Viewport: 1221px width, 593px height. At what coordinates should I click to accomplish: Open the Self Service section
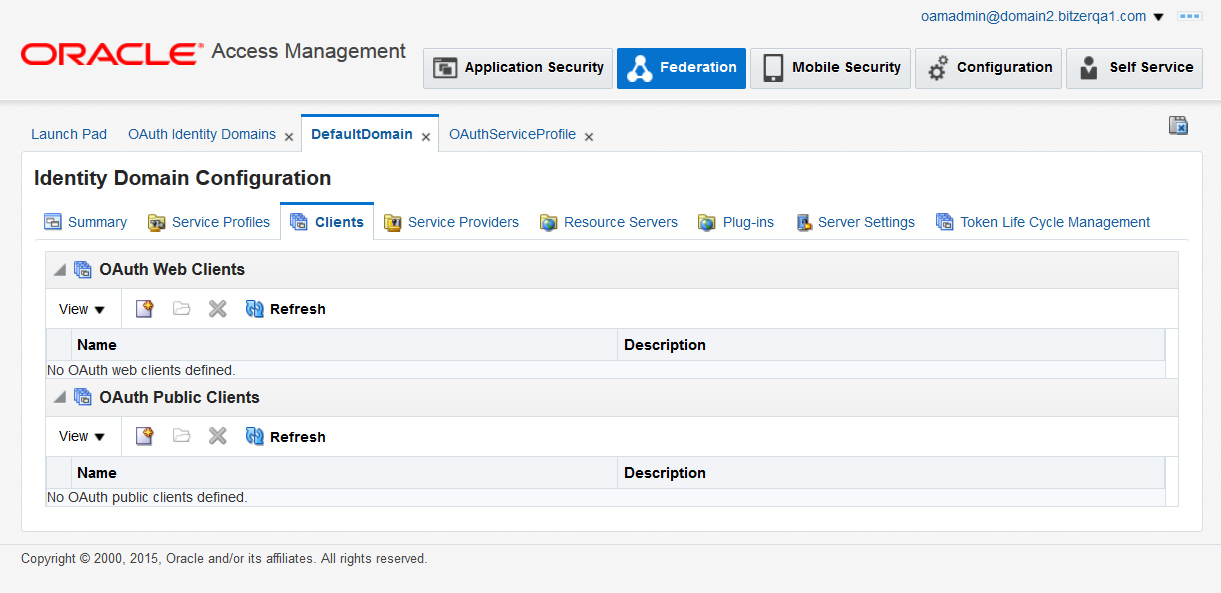tap(1134, 68)
